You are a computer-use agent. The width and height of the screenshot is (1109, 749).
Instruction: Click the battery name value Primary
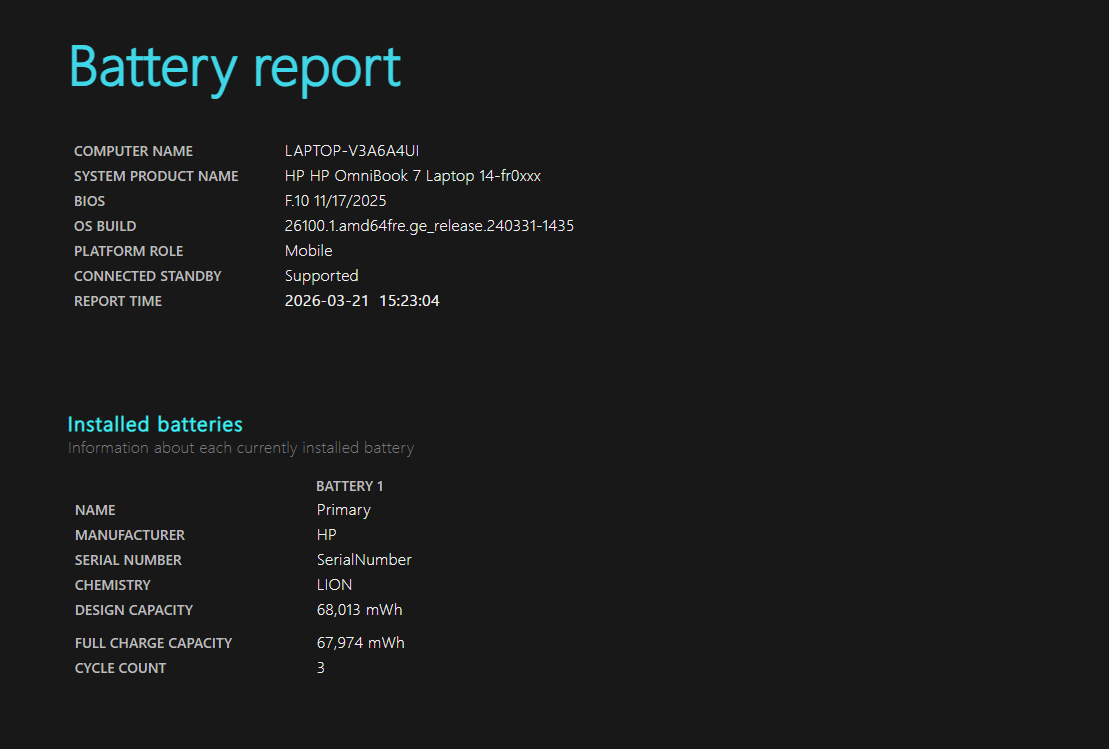pyautogui.click(x=343, y=510)
